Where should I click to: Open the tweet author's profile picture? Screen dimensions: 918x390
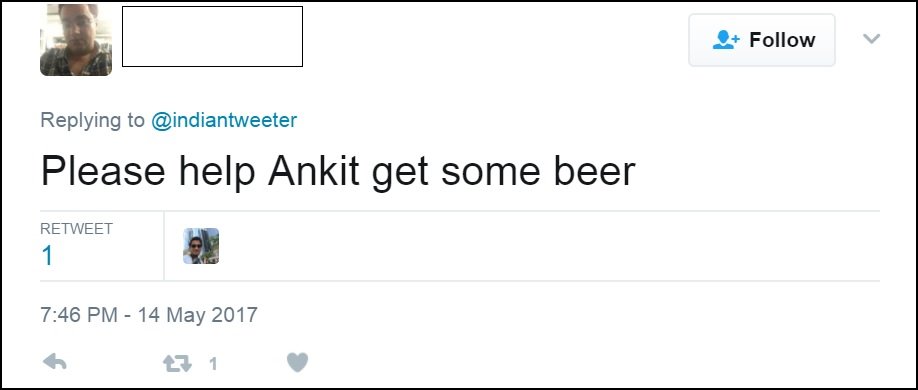[x=76, y=39]
